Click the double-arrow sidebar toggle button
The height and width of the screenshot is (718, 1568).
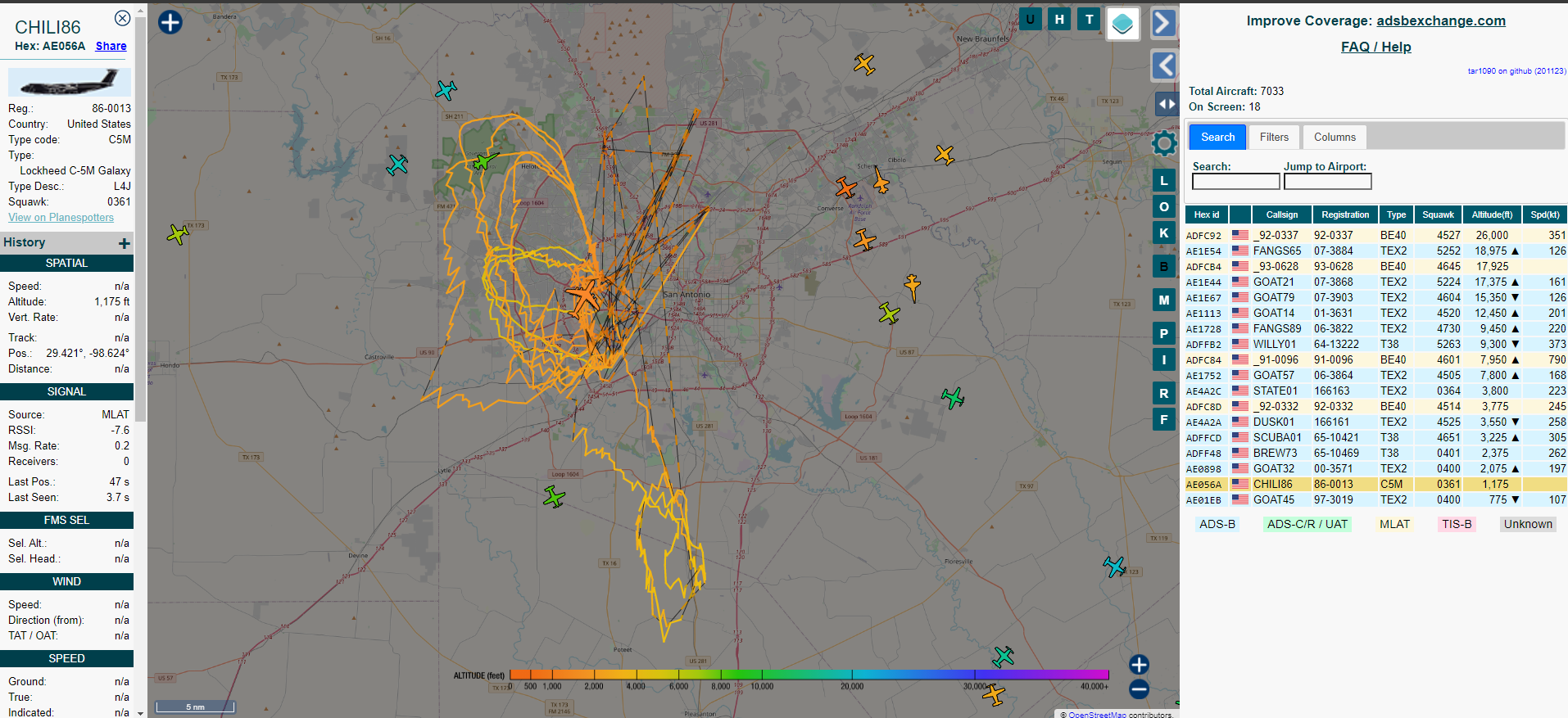[x=1167, y=104]
